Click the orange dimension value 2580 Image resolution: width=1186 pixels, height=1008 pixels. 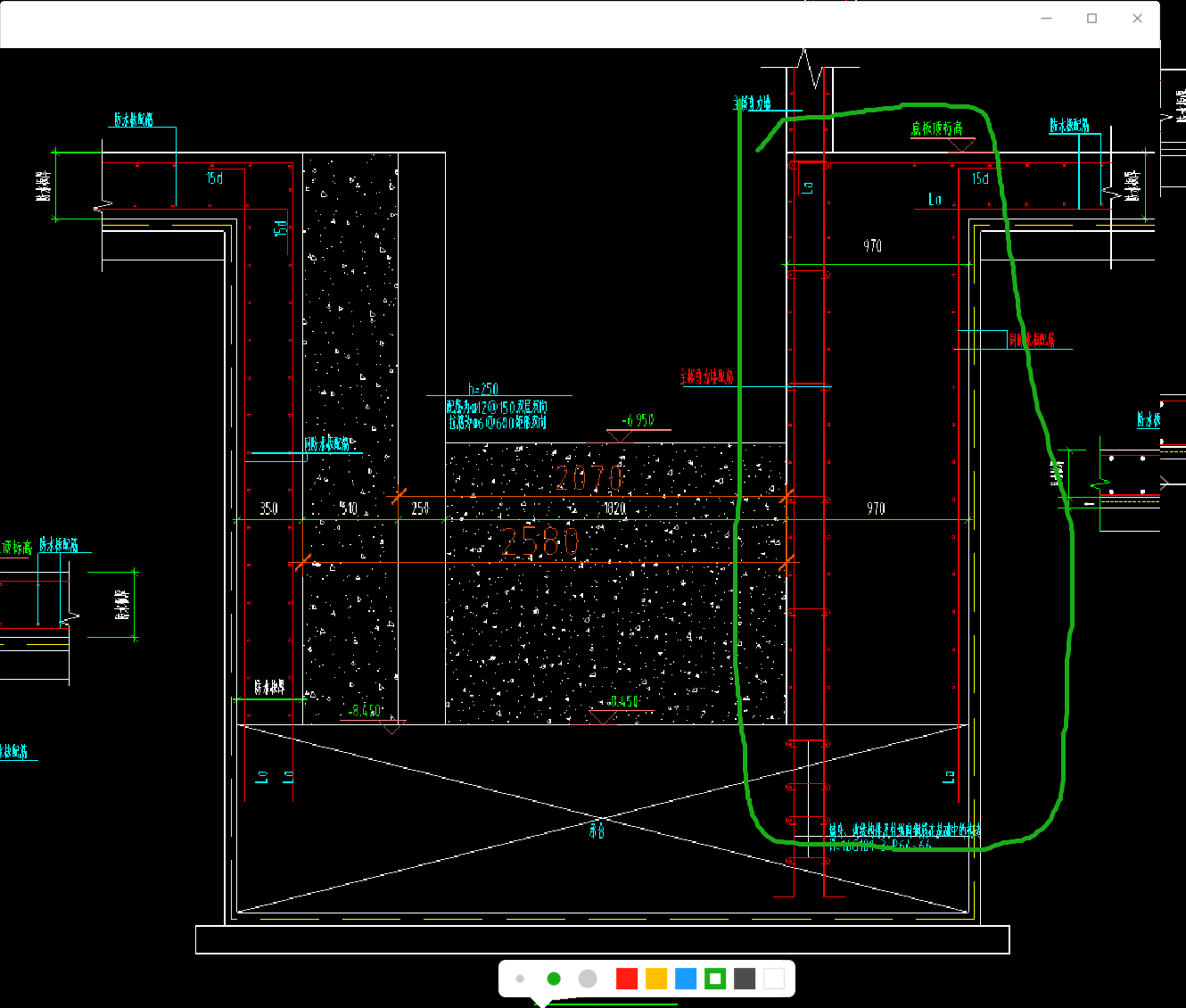coord(539,541)
